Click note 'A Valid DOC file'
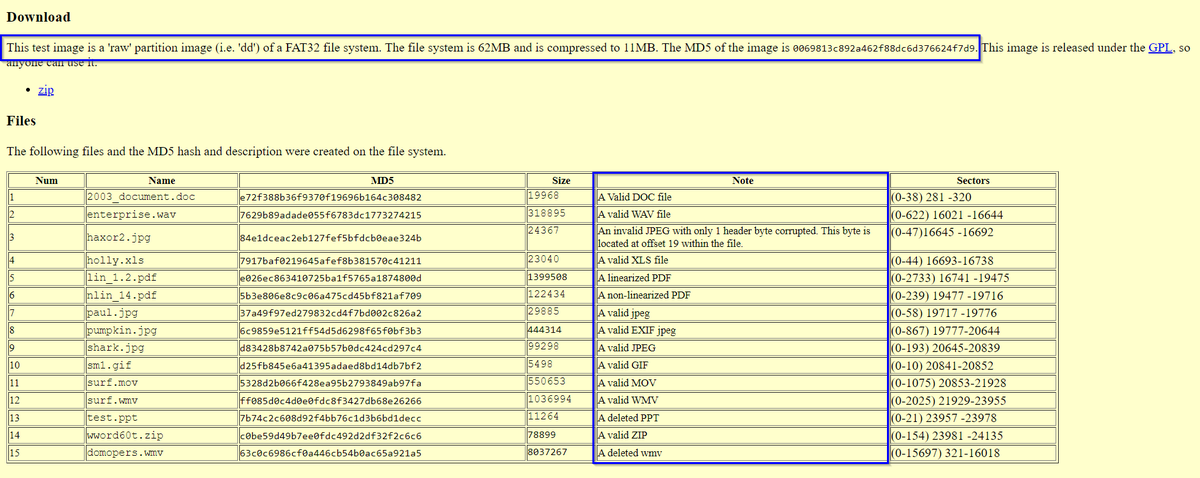Viewport: 1200px width, 478px height. coord(635,198)
